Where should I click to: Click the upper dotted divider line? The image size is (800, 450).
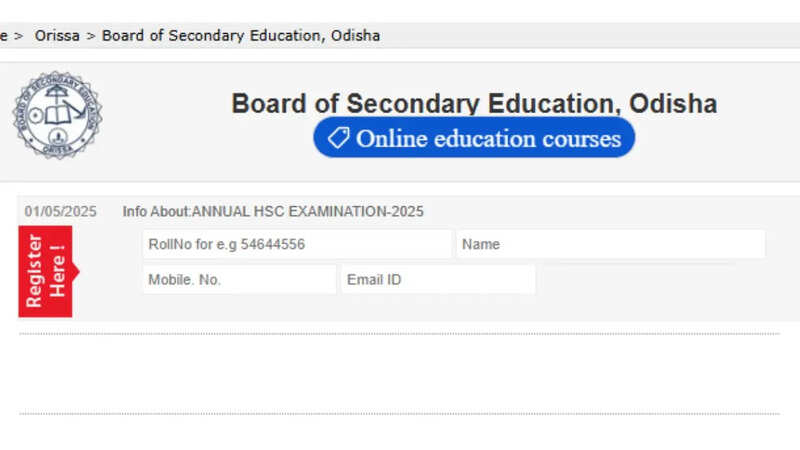point(400,334)
